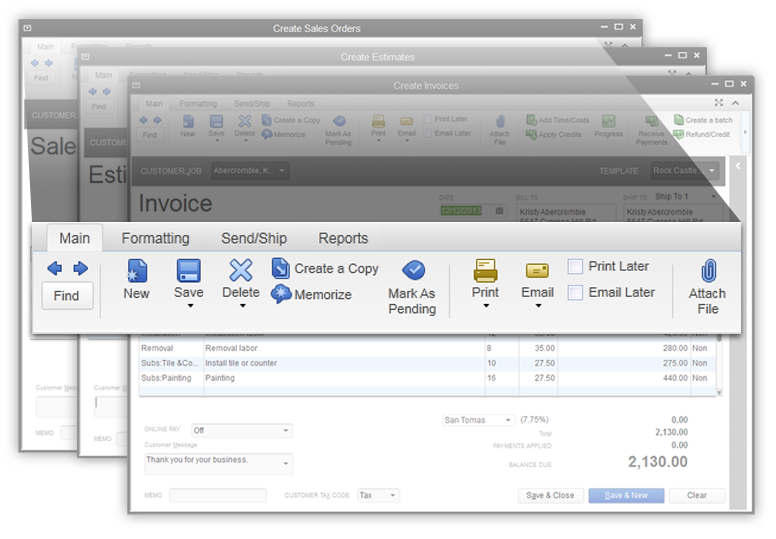Viewport: 776px width, 539px height.
Task: Open the enlarged Print dropdown arrow
Action: pos(486,306)
